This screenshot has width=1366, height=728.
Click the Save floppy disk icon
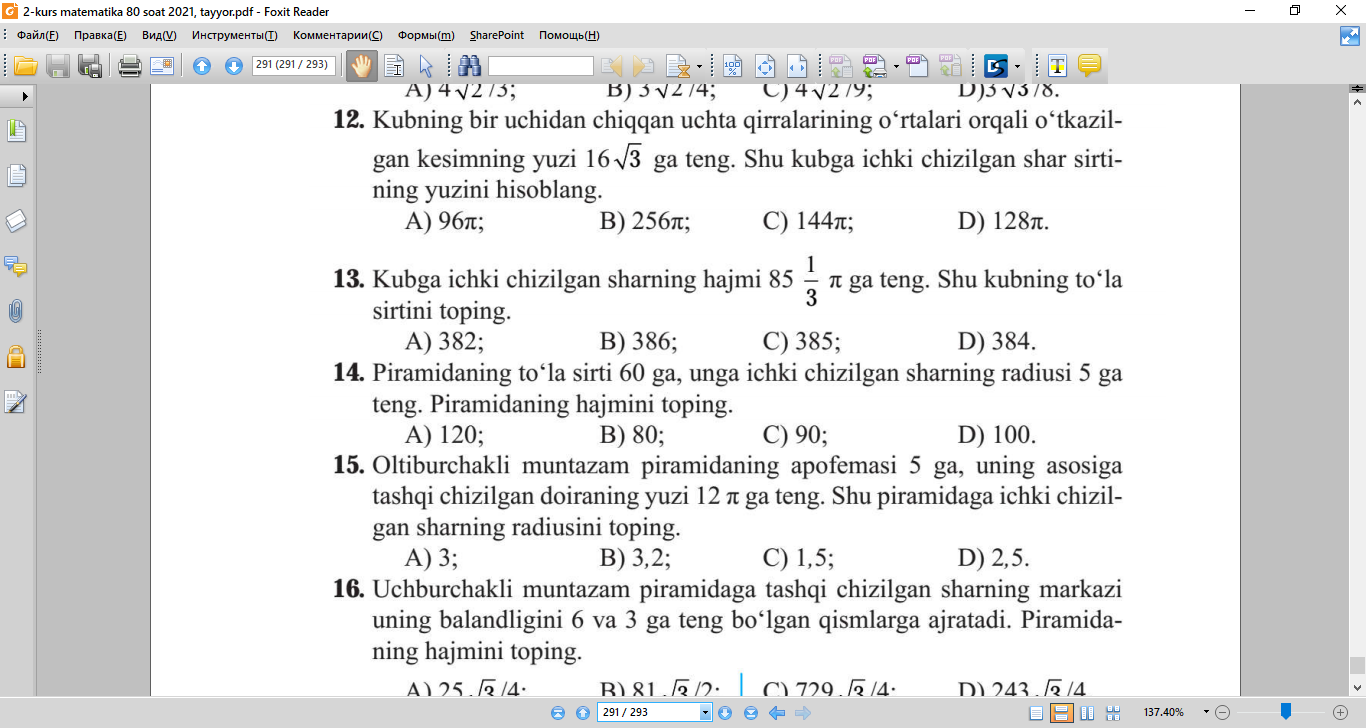[x=58, y=67]
